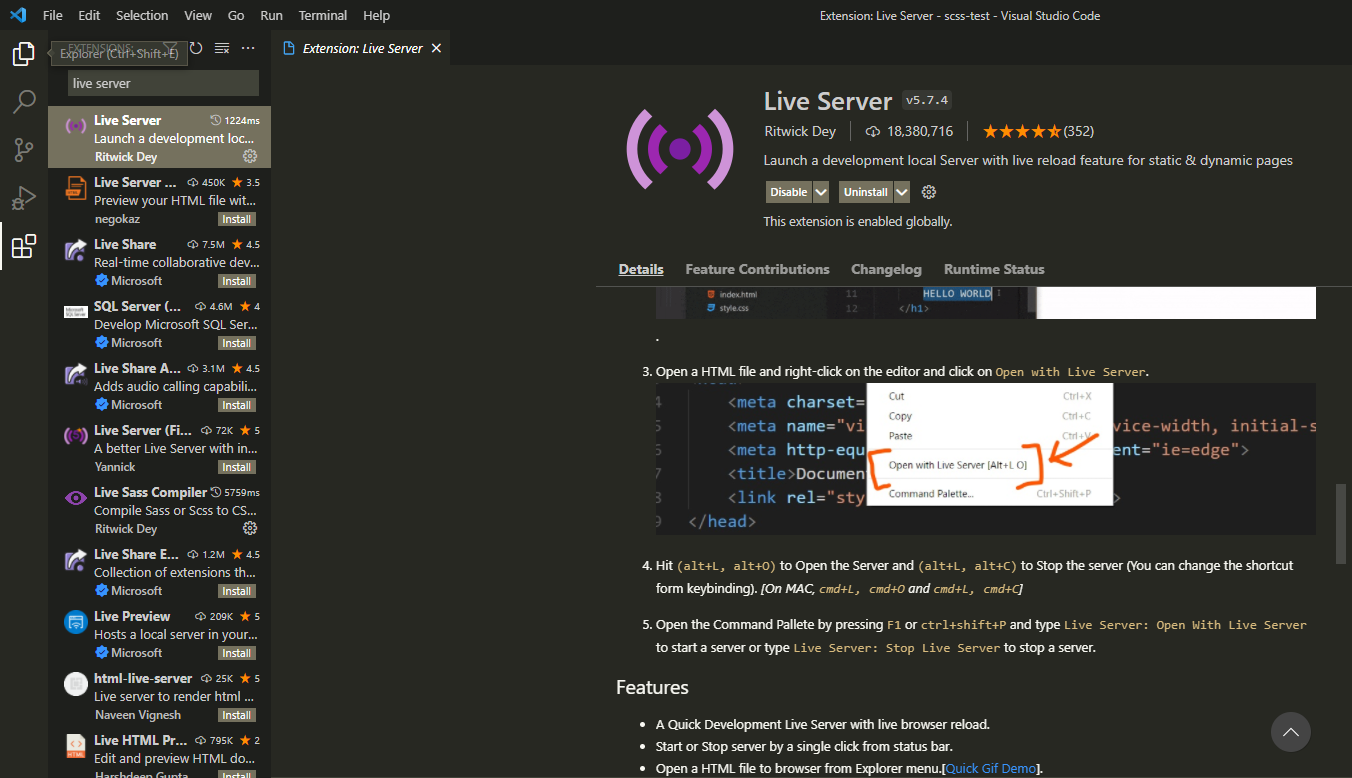Open the Explorer view in activity bar
This screenshot has height=778, width=1352.
(x=24, y=54)
